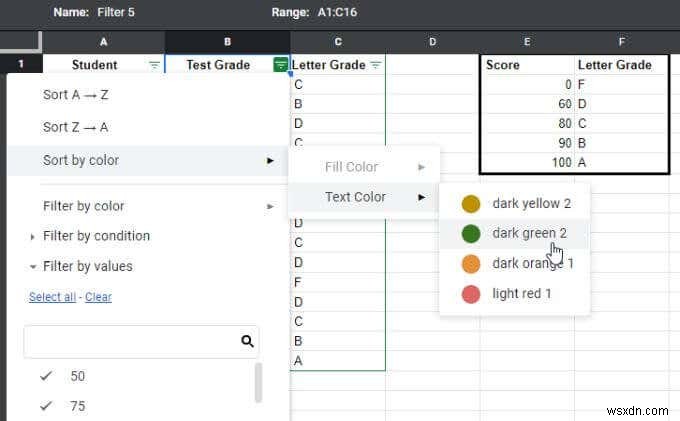Click the Letter Grade cell 'A' beside 100

(621, 163)
